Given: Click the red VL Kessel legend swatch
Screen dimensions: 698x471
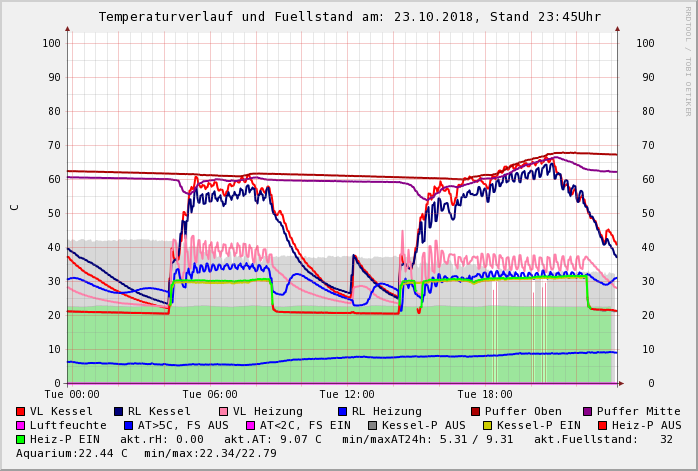Looking at the screenshot, I should tap(21, 411).
